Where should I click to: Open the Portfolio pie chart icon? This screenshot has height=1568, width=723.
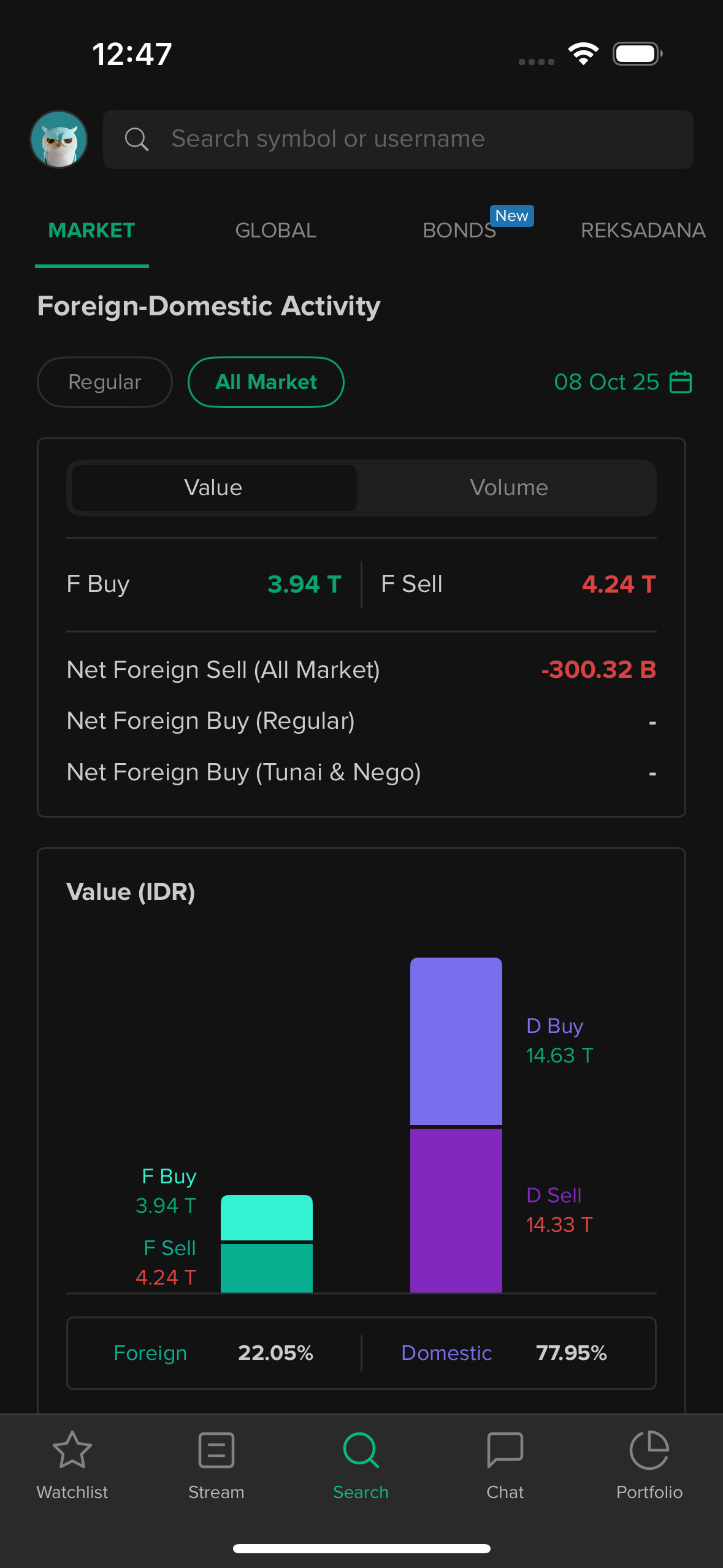click(649, 1450)
